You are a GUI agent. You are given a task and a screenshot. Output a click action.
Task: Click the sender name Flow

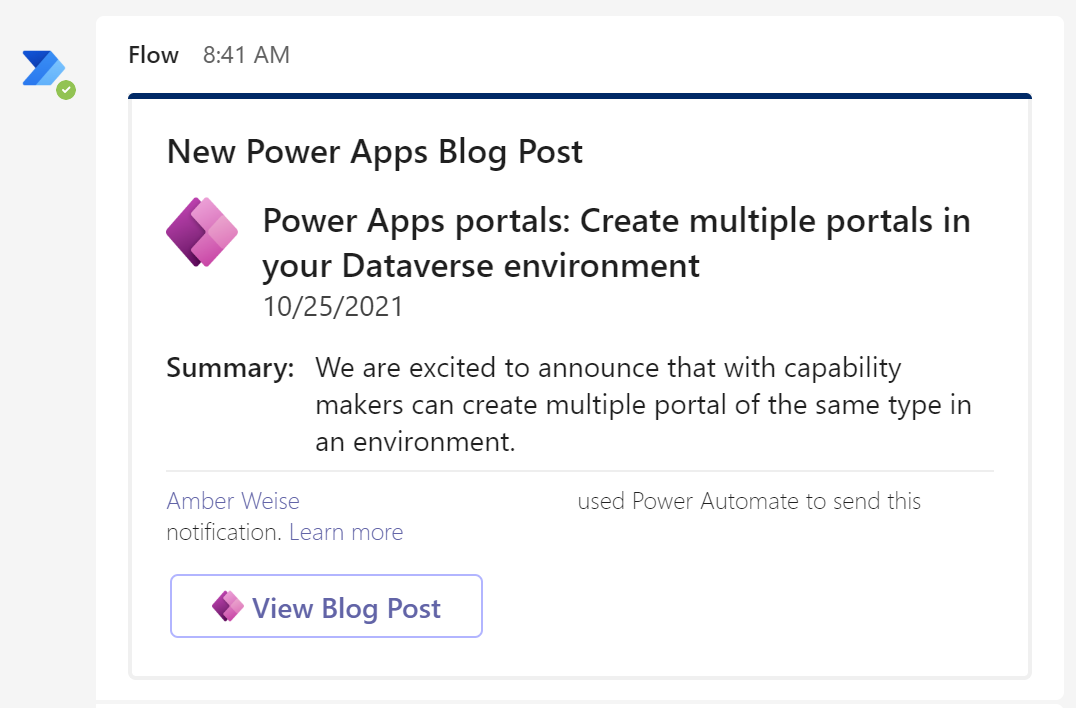click(x=152, y=55)
